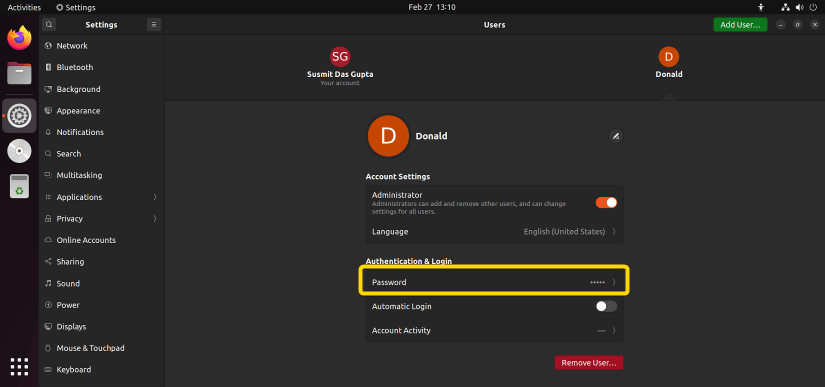Select the Susmit Das Gupta account
This screenshot has height=387, width=825.
point(340,67)
